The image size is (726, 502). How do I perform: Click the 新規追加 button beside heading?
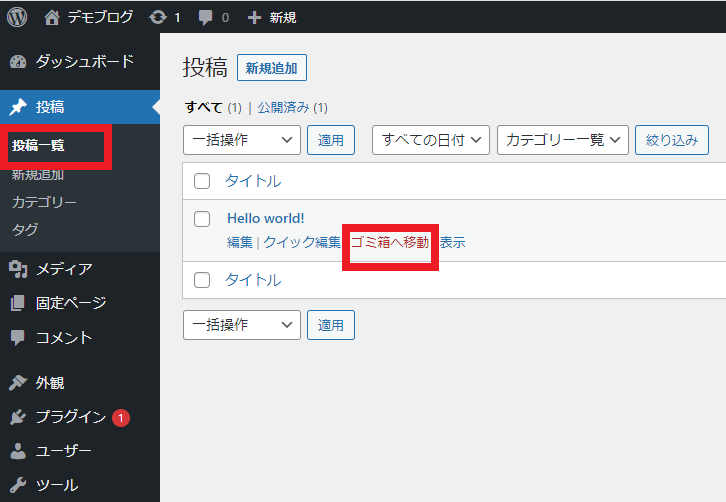pyautogui.click(x=272, y=68)
